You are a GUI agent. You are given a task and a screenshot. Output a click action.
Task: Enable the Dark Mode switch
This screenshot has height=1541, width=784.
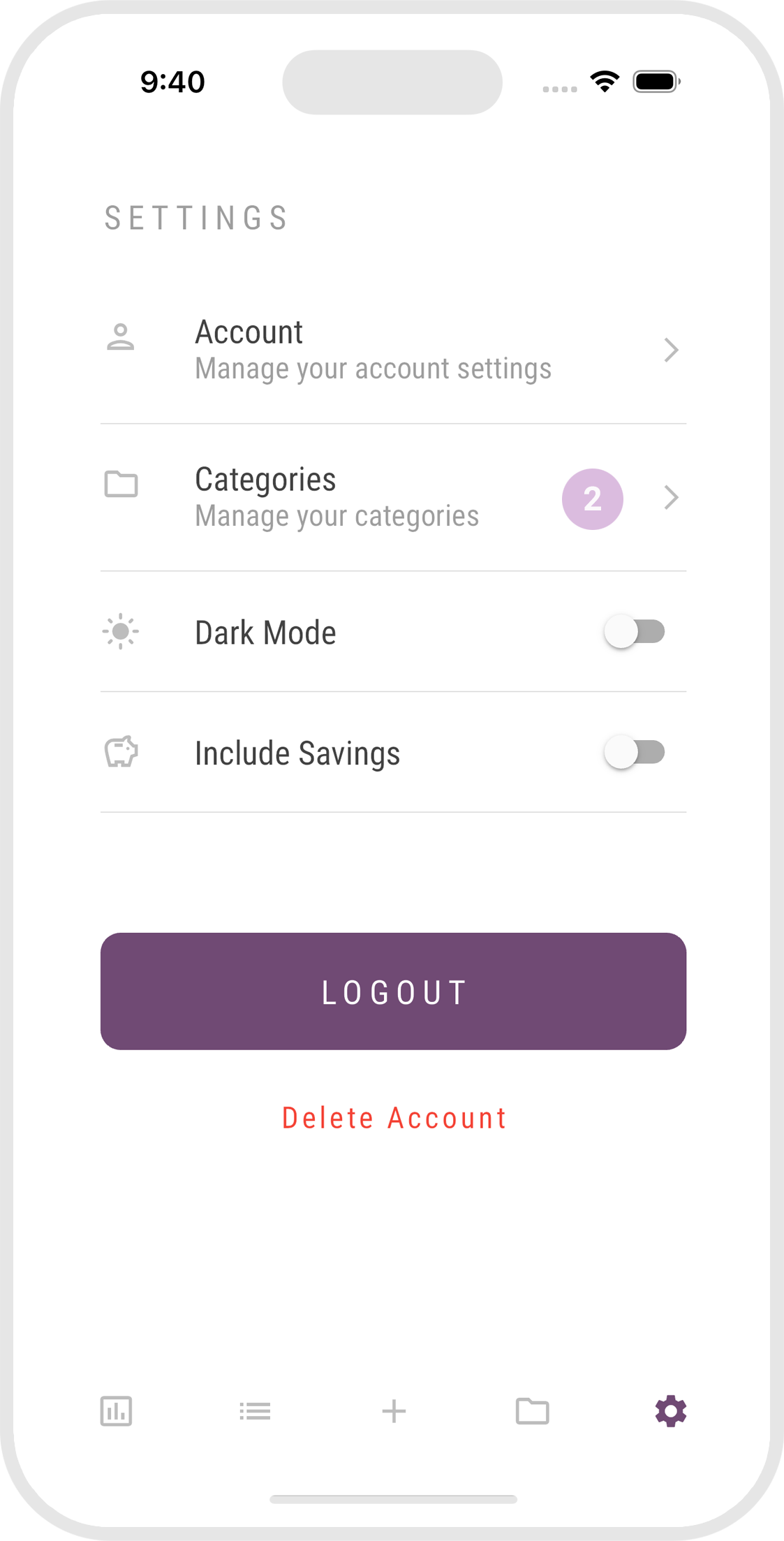tap(635, 632)
